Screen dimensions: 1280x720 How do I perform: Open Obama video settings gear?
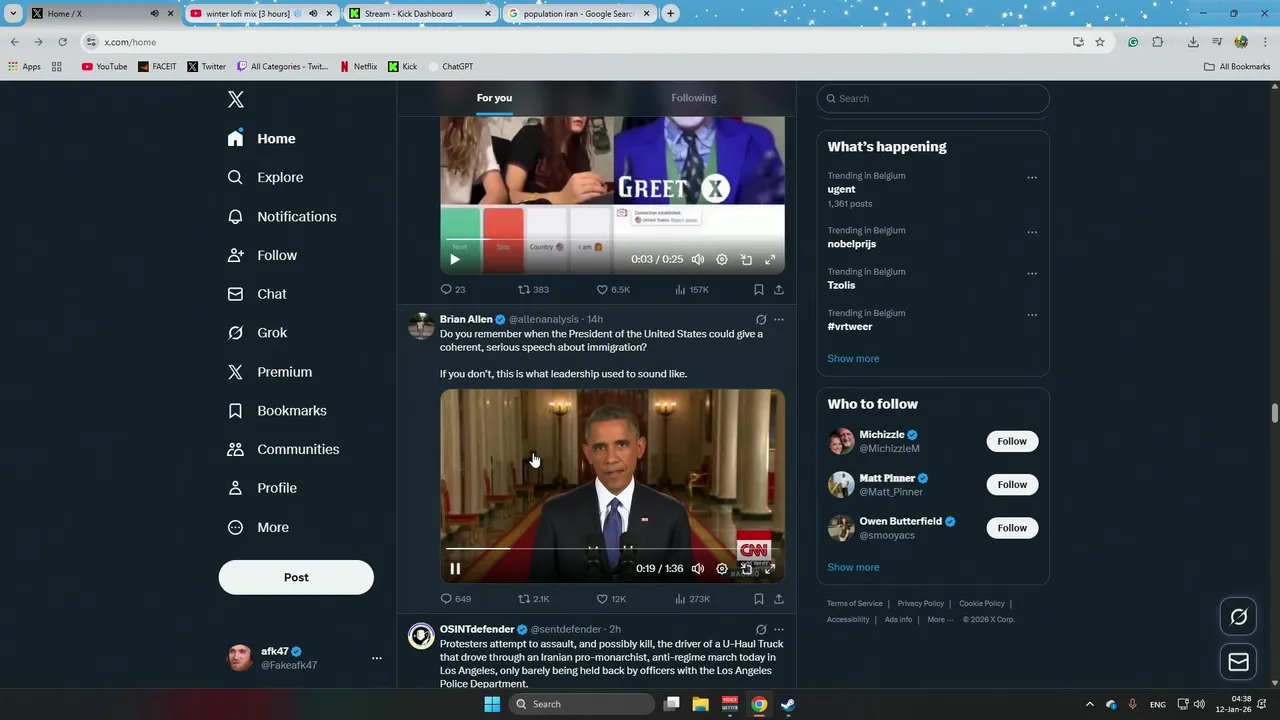click(722, 568)
